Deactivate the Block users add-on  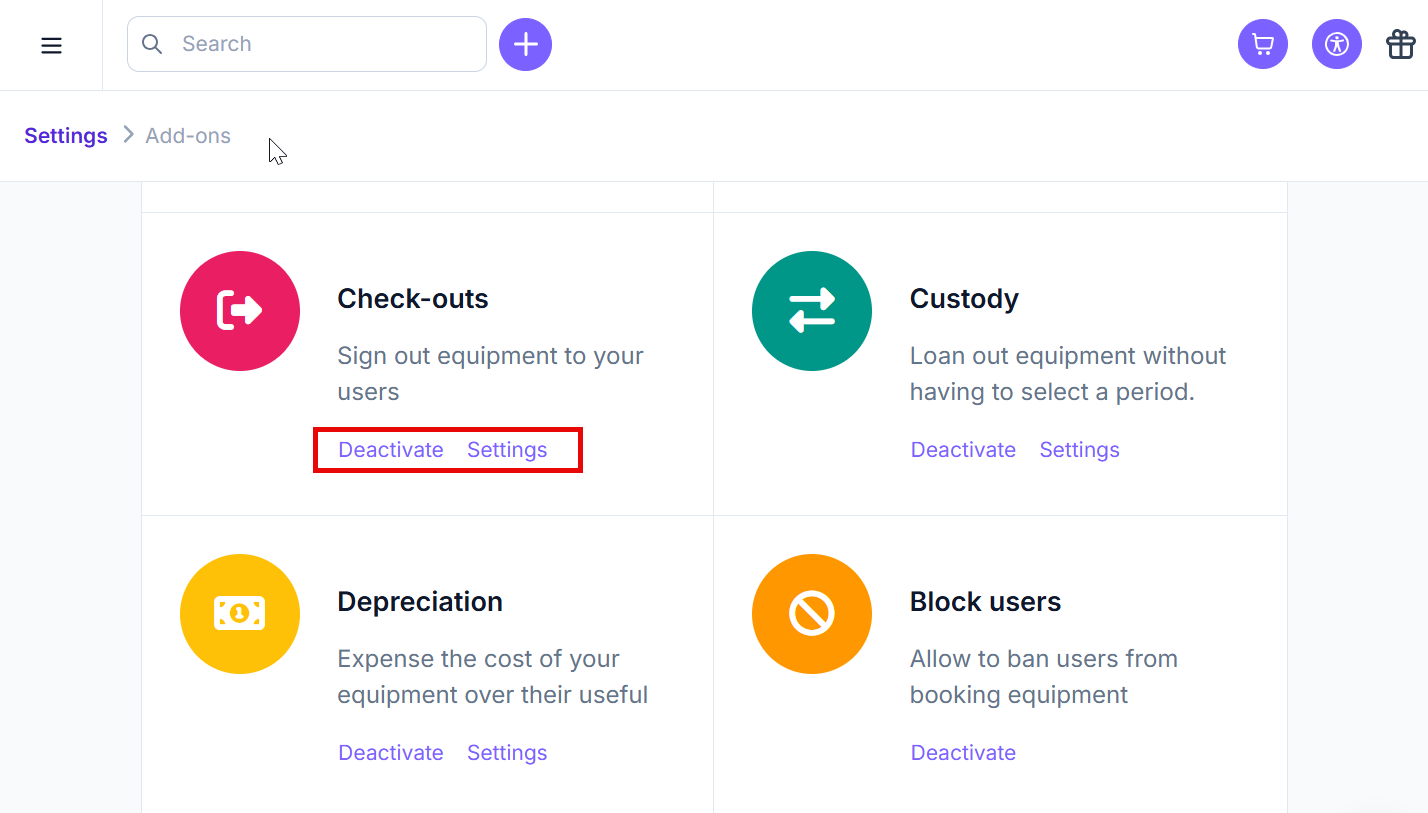click(x=963, y=753)
